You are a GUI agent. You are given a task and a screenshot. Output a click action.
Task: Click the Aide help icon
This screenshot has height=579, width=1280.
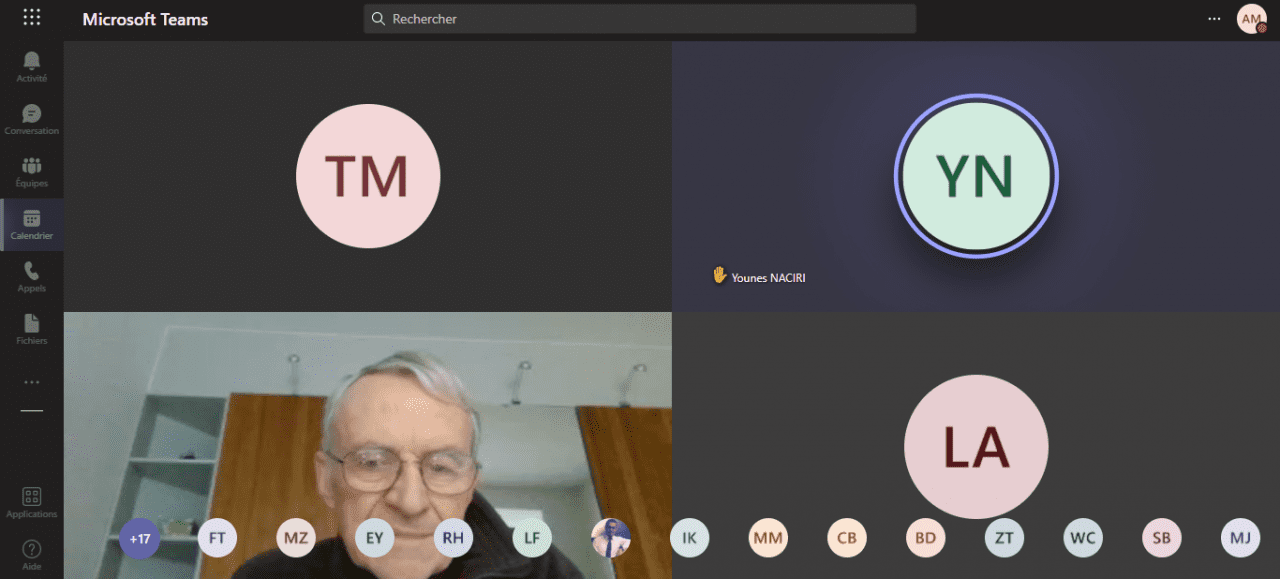(31, 554)
